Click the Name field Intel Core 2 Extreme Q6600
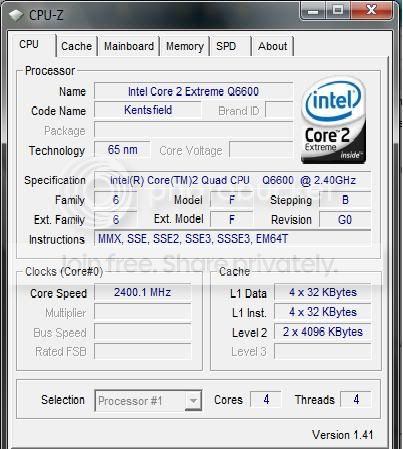403x449 pixels. tap(194, 91)
